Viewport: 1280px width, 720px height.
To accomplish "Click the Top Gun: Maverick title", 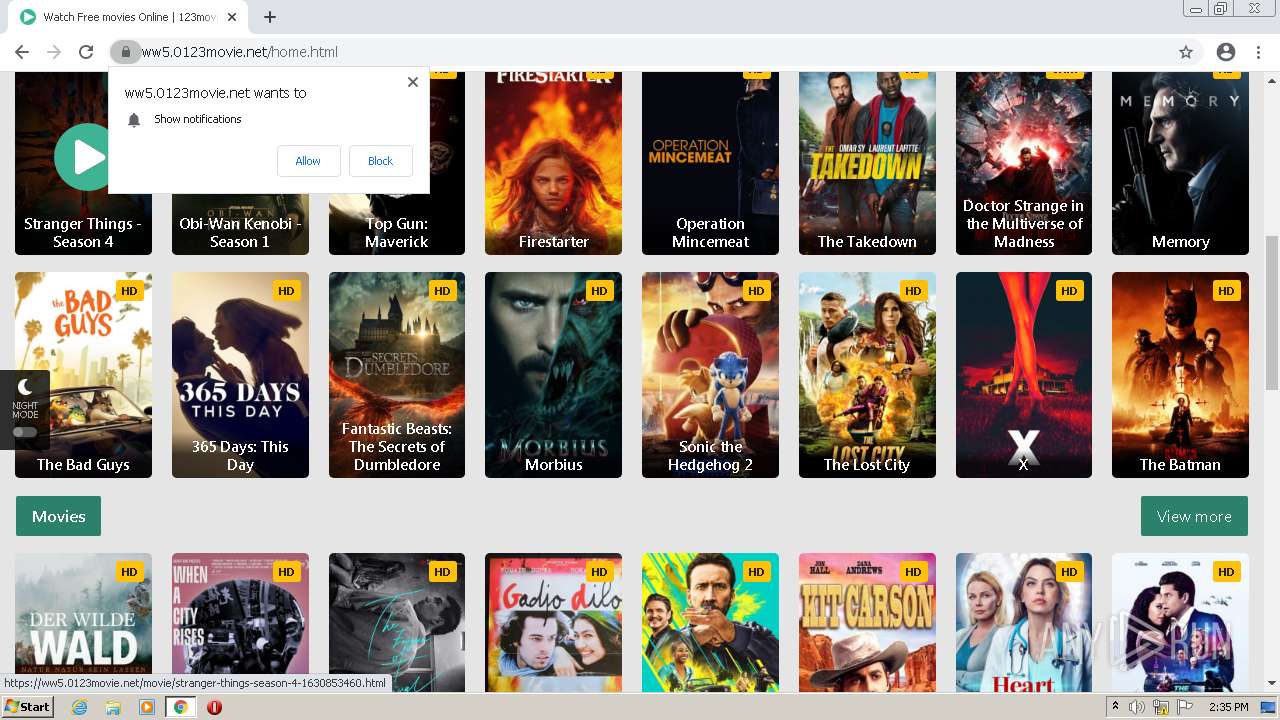I will [x=397, y=233].
